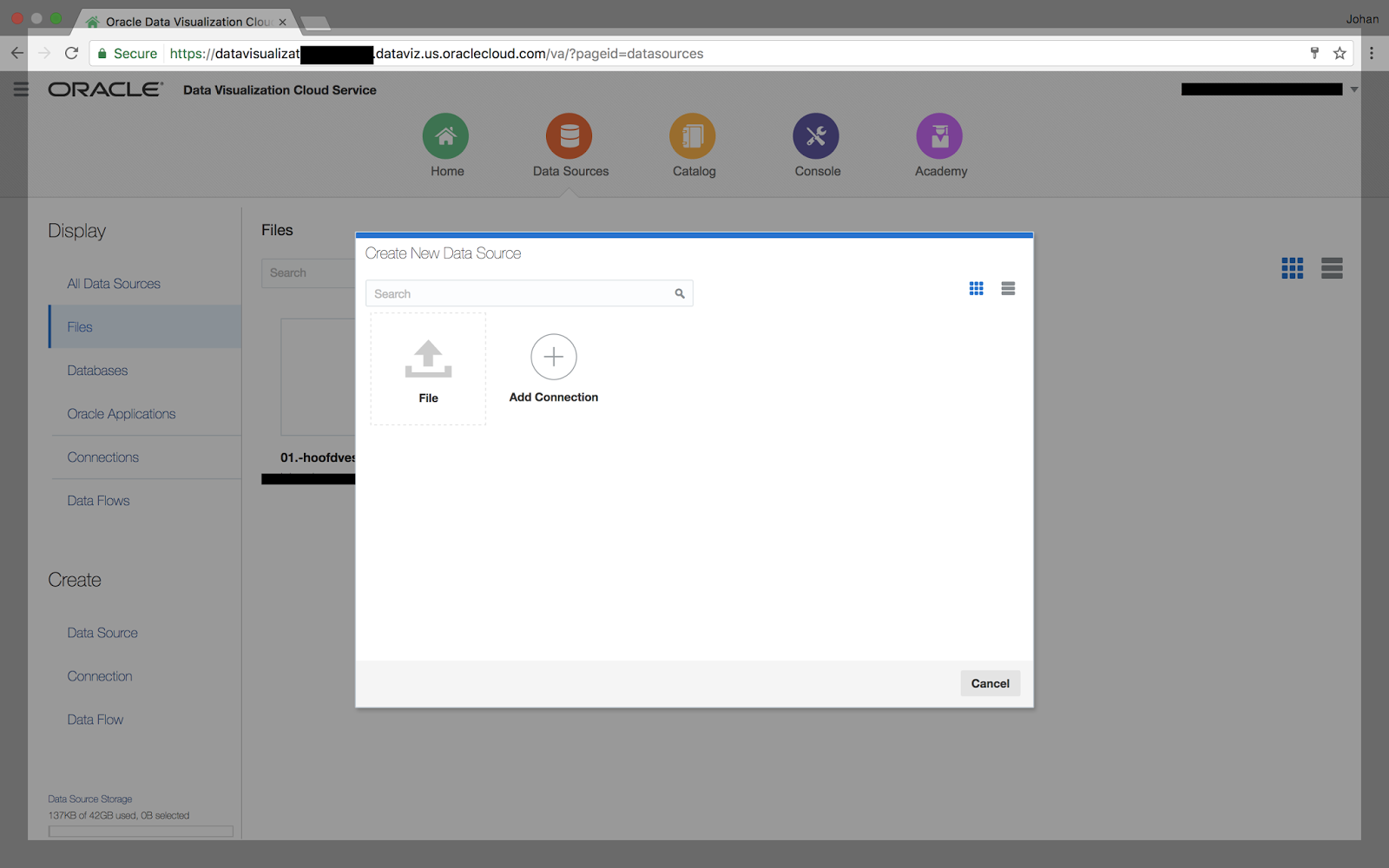1389x868 pixels.
Task: Open All Data Sources
Action: [113, 283]
